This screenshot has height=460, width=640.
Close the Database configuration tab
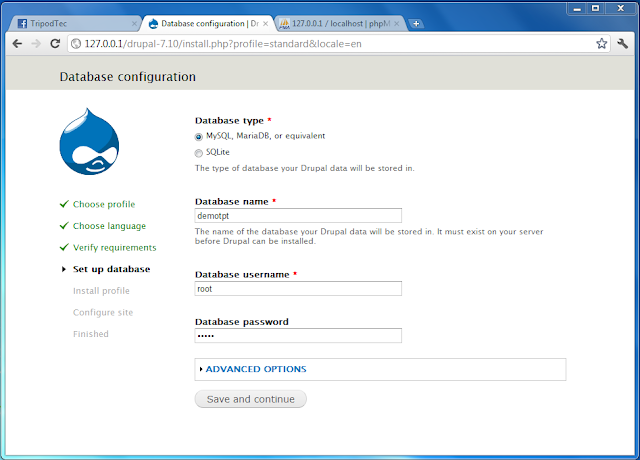[x=266, y=24]
